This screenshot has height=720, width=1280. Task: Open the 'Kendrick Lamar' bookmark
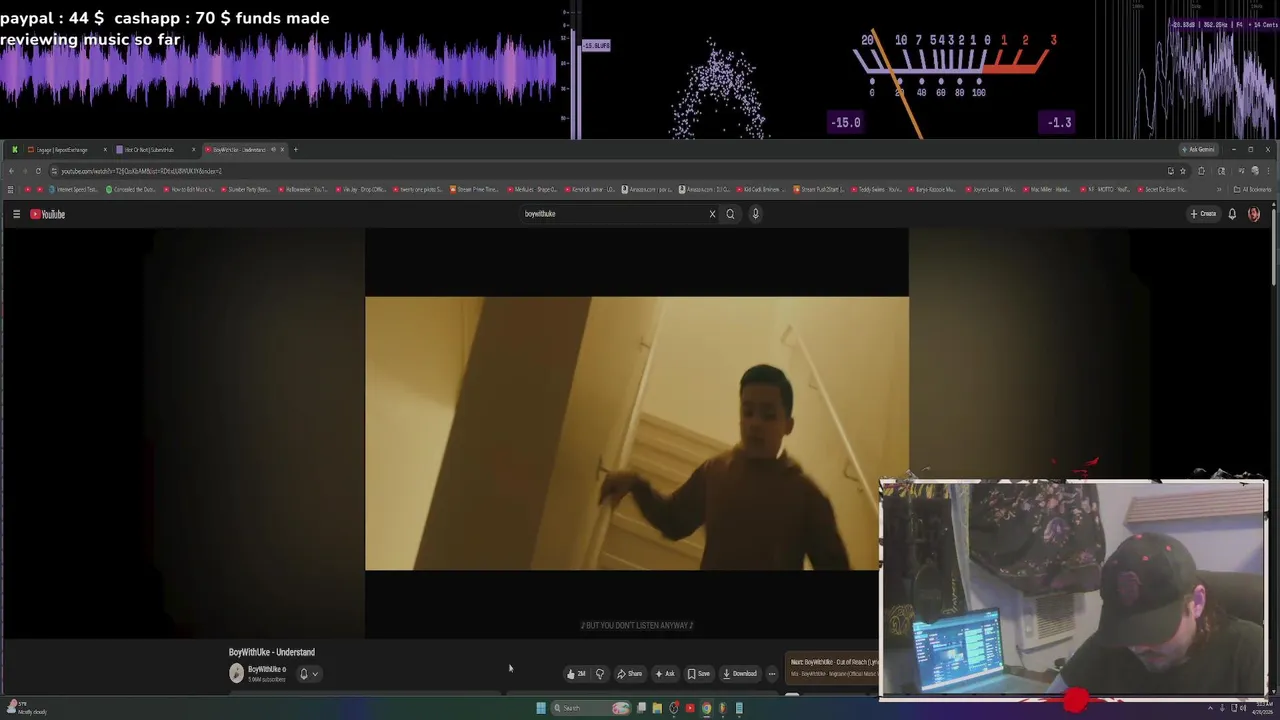(x=590, y=189)
